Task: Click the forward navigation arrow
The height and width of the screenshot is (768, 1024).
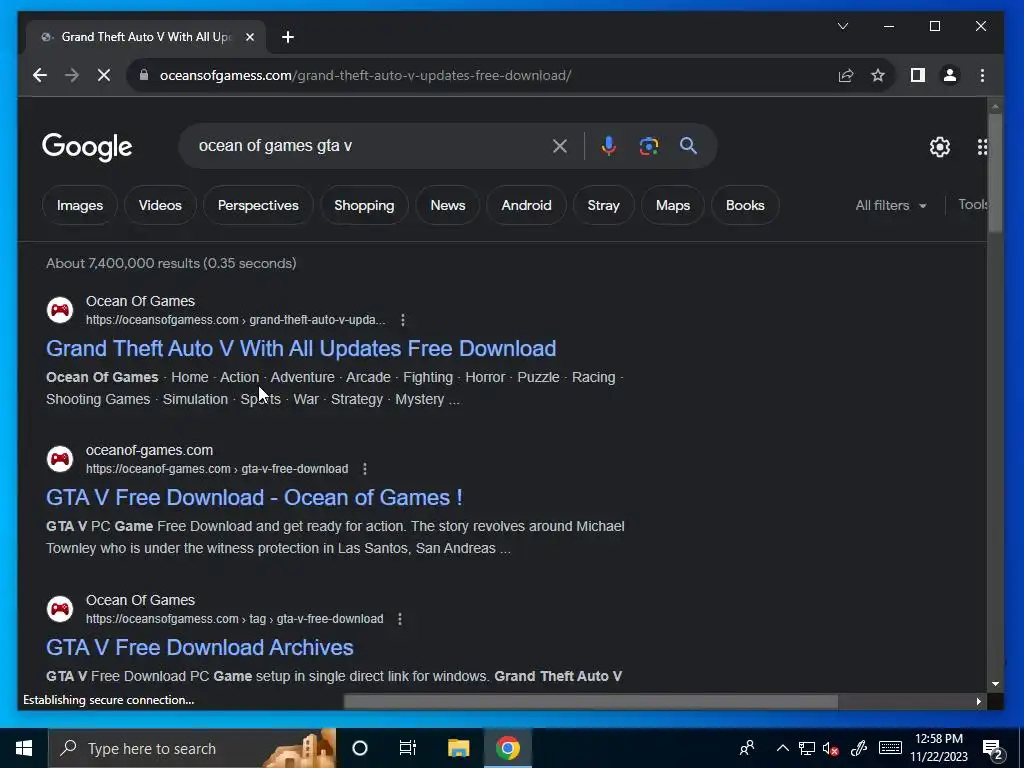Action: pos(72,75)
